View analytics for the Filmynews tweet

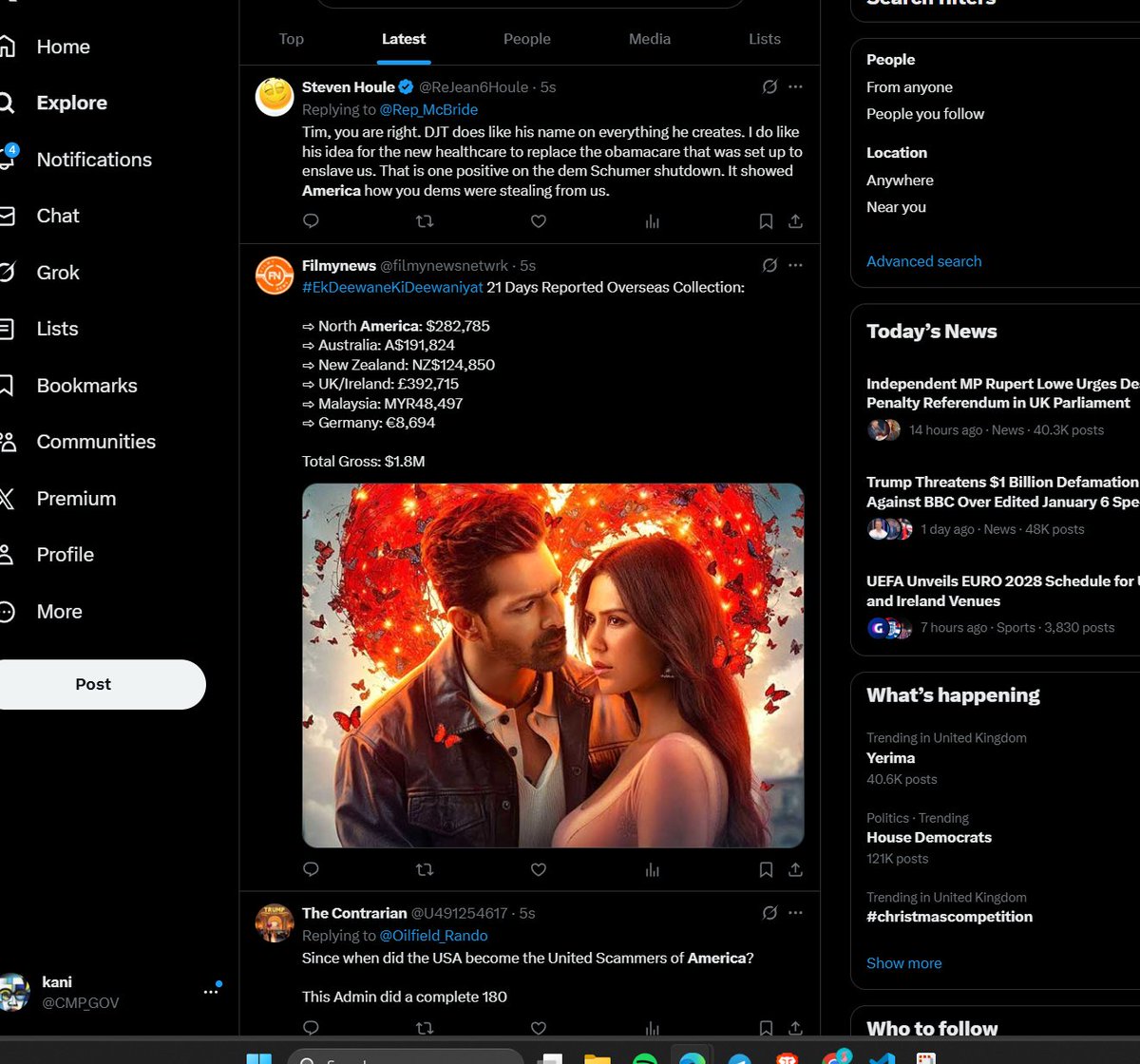(653, 869)
